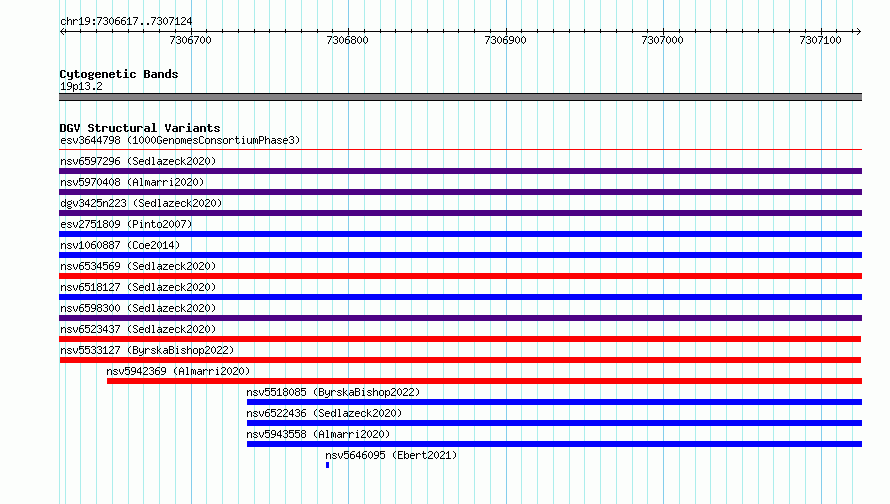Select the purple dgv3425n223 variant bar
The width and height of the screenshot is (890, 504).
(x=460, y=213)
